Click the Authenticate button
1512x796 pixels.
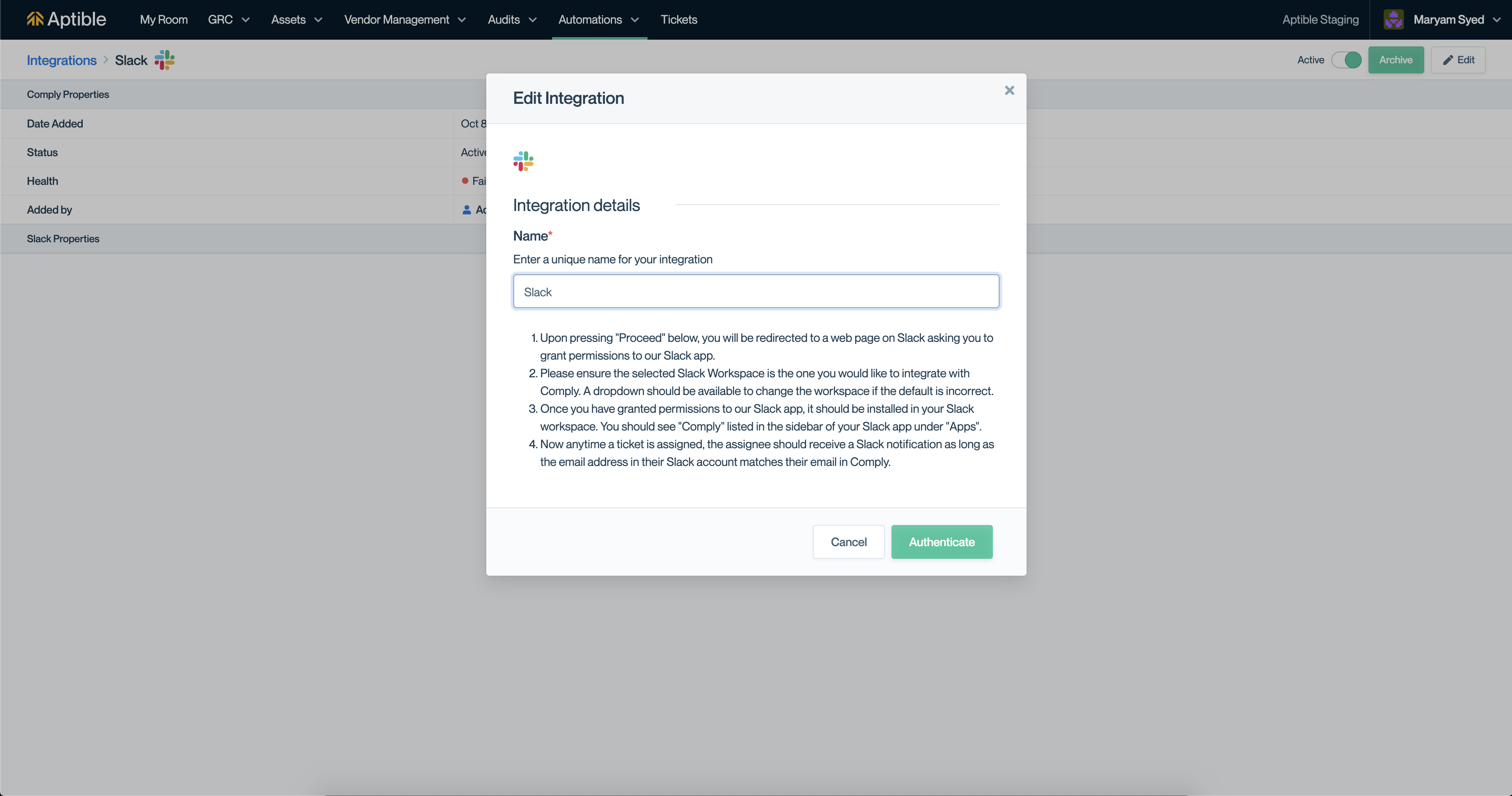pyautogui.click(x=941, y=542)
